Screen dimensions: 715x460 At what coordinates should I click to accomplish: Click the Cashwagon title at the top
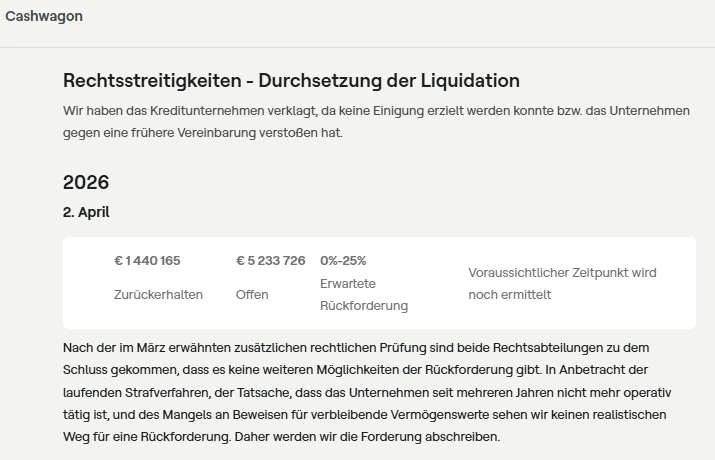click(x=44, y=17)
